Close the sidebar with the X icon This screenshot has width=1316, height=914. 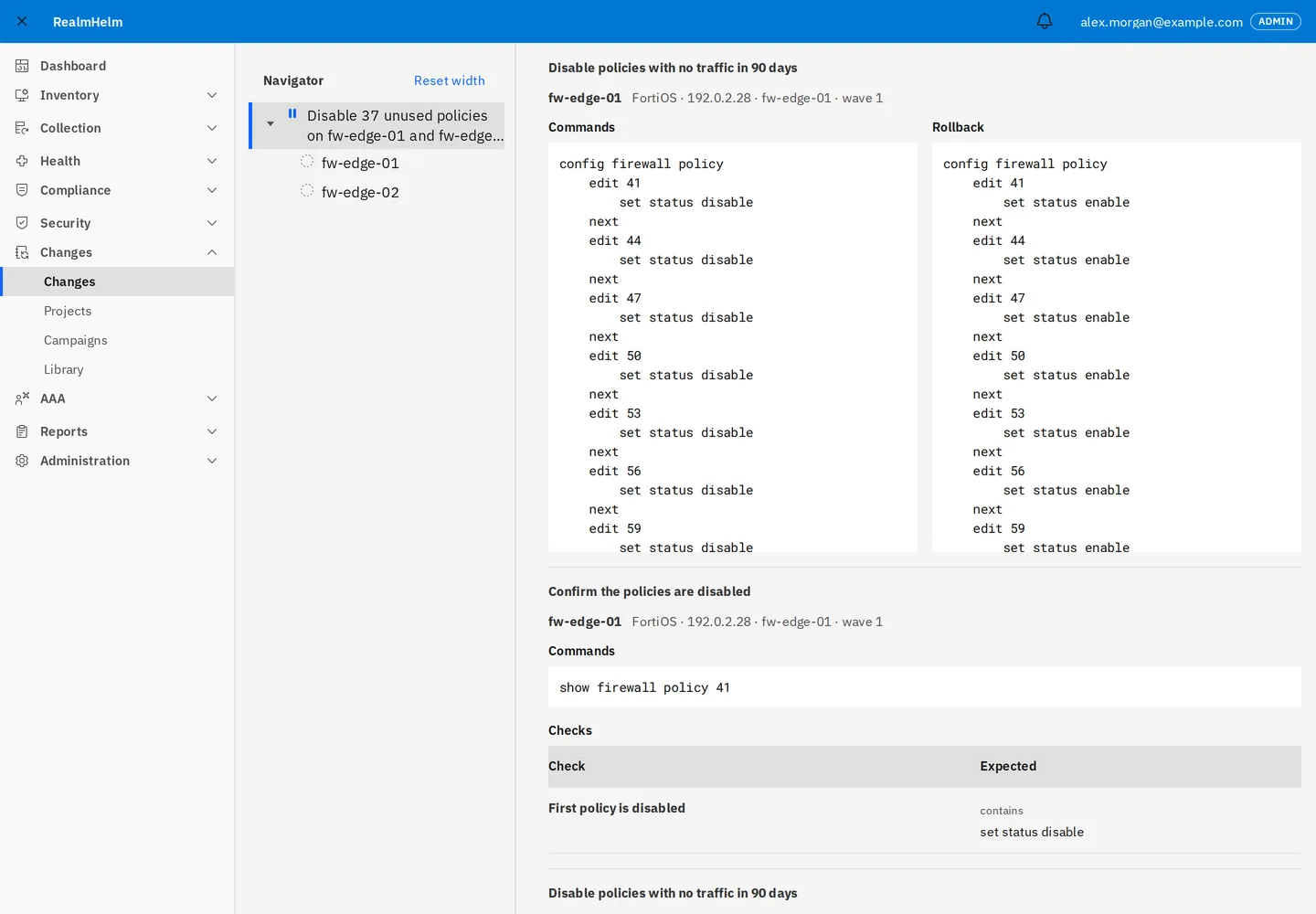pos(22,21)
